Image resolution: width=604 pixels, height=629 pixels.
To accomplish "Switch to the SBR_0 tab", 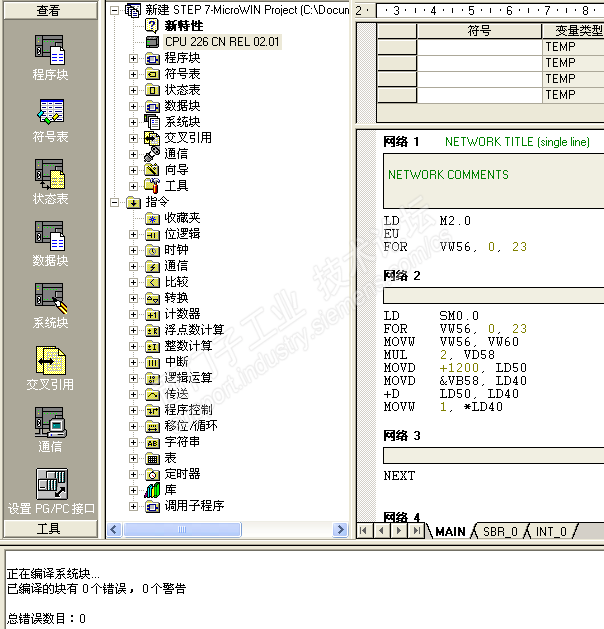I will (x=500, y=532).
